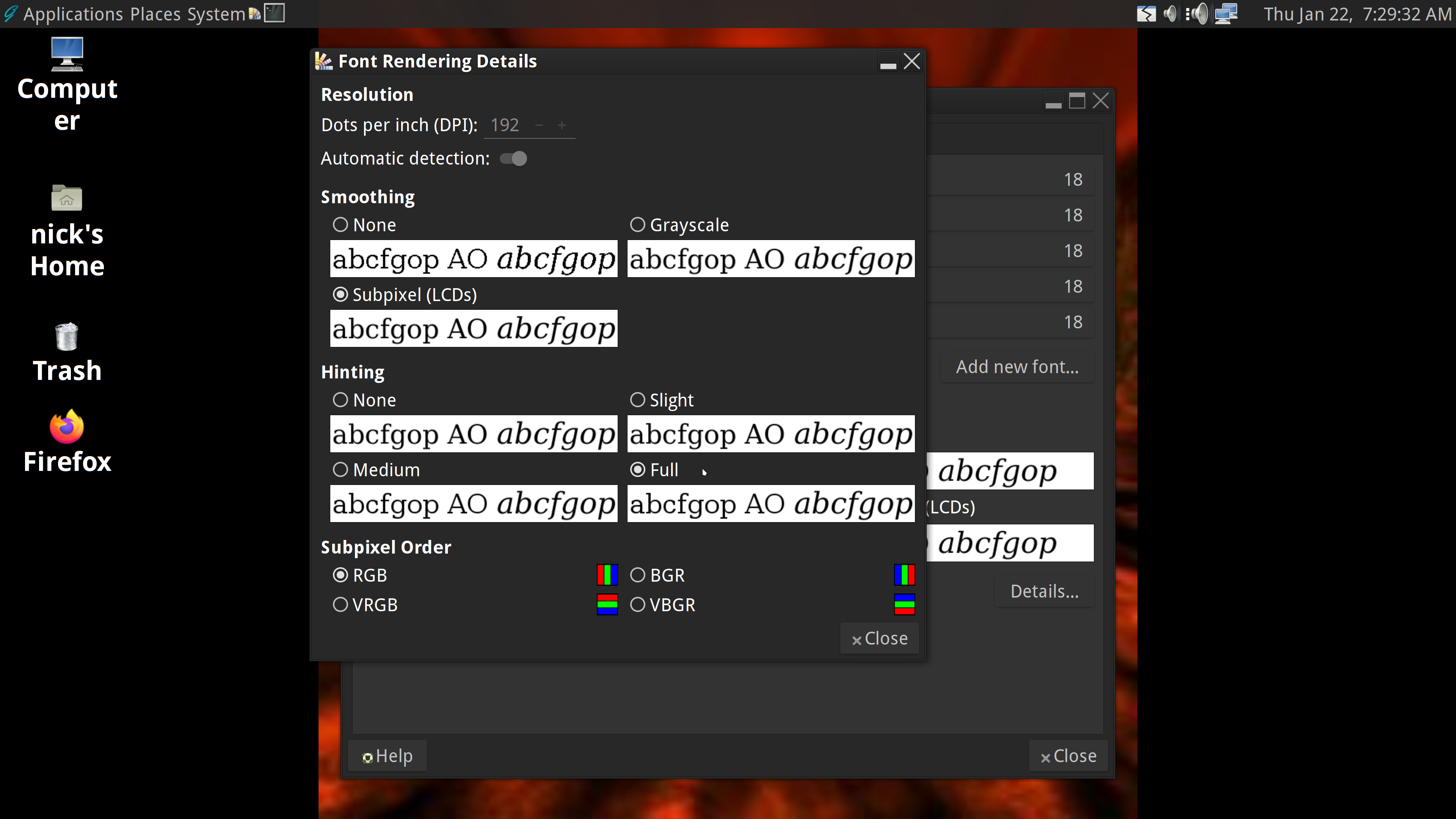Image resolution: width=1456 pixels, height=819 pixels.
Task: Switch subpixel order to VRGB
Action: tap(340, 604)
